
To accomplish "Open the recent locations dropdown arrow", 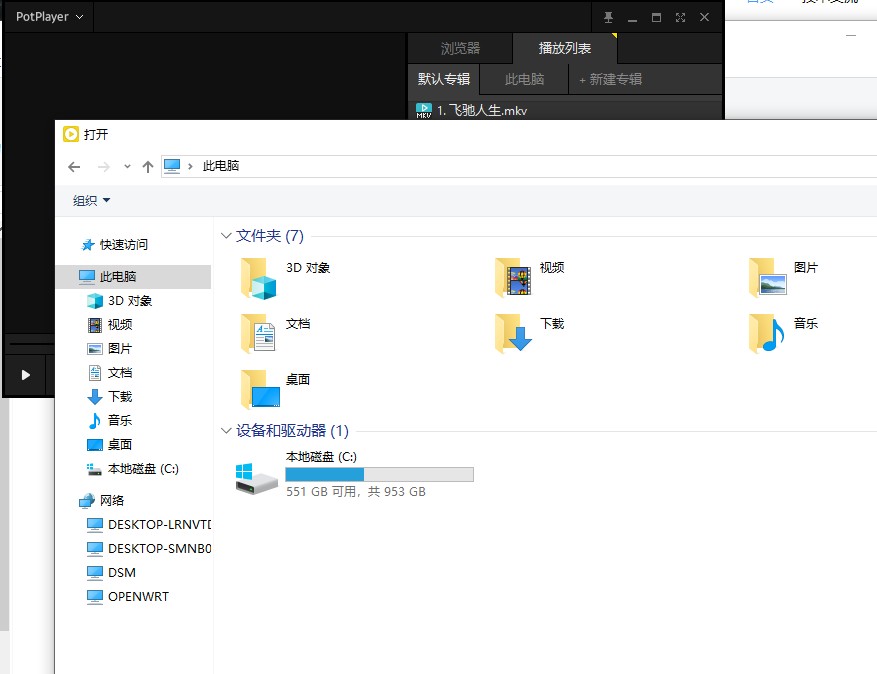I will pyautogui.click(x=127, y=166).
